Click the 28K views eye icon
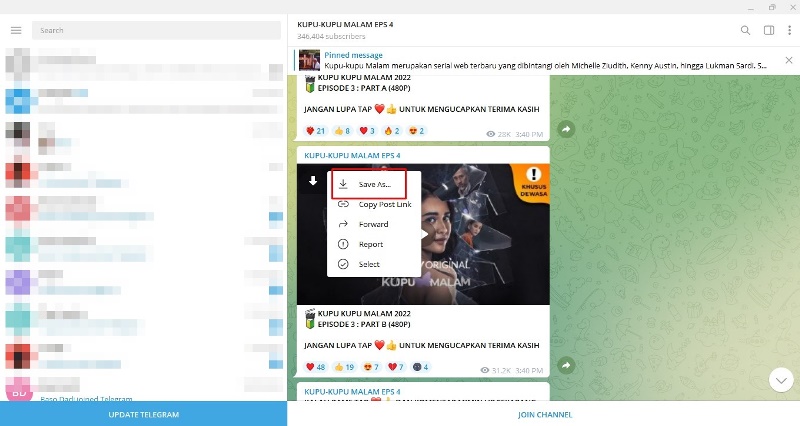 coord(491,134)
